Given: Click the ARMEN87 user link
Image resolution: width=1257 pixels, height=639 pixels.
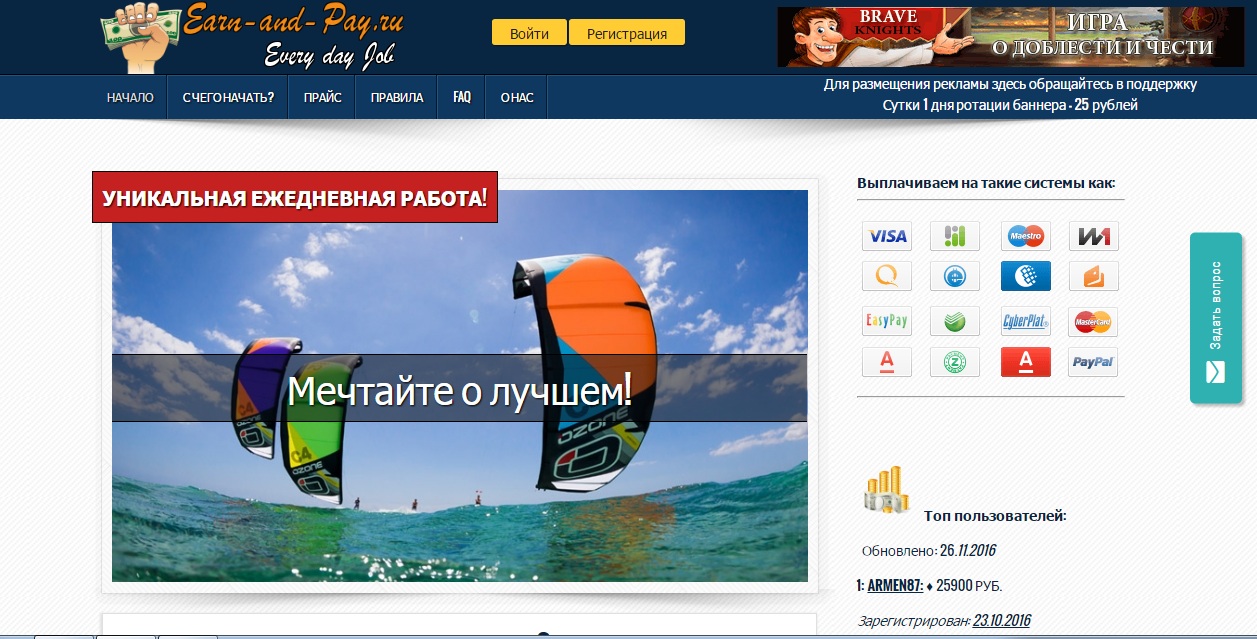Looking at the screenshot, I should tap(895, 586).
